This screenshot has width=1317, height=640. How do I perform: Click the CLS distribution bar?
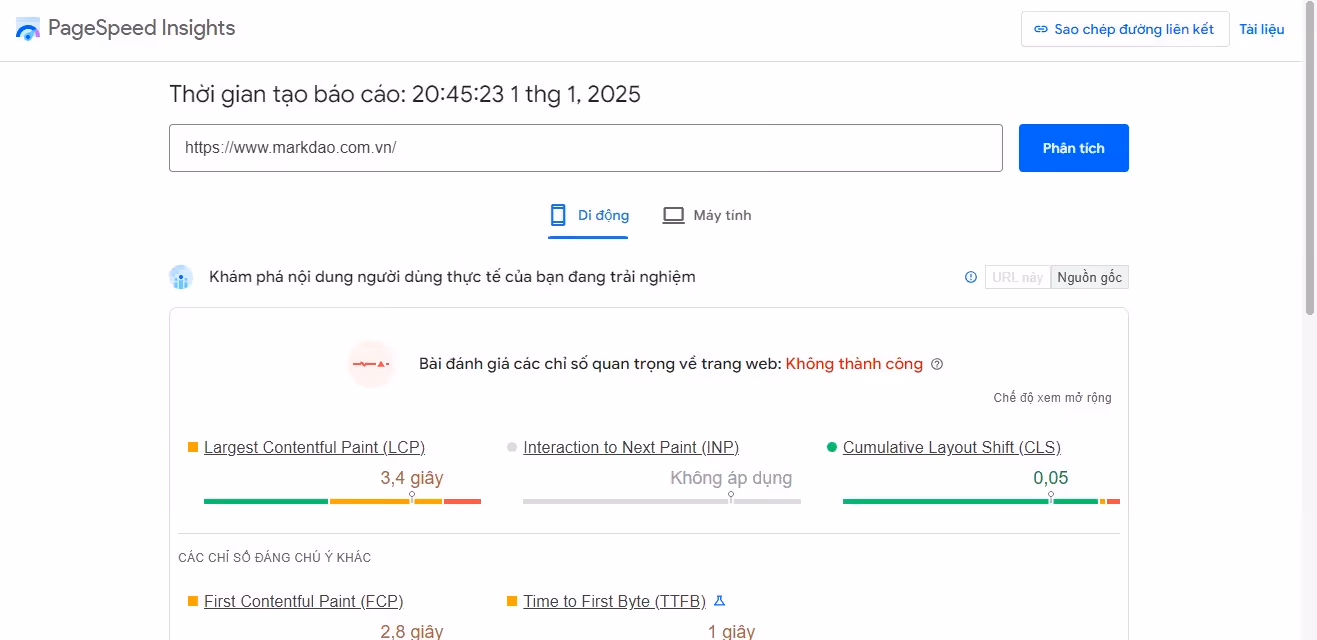click(980, 500)
